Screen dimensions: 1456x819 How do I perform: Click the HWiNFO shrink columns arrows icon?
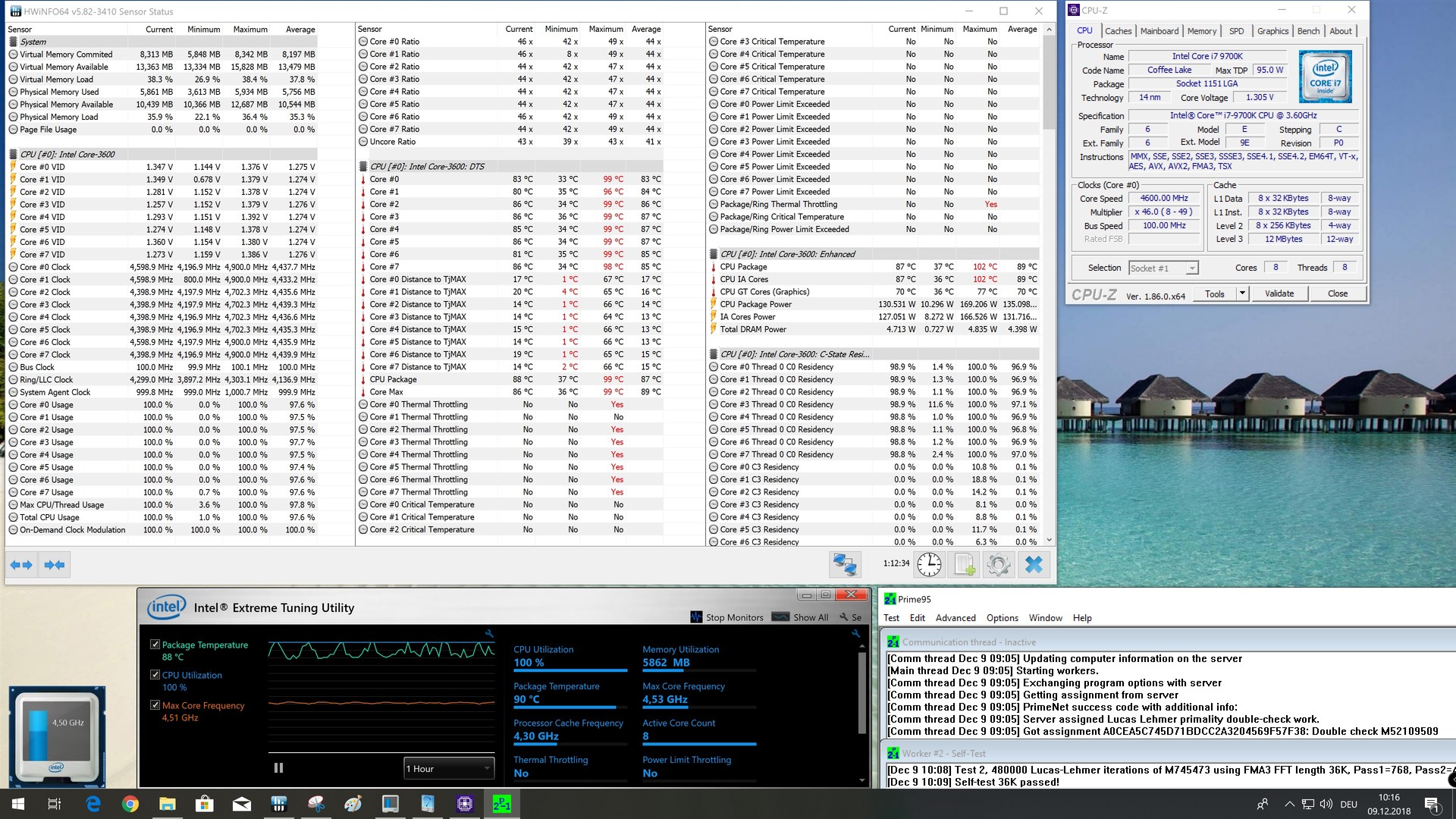[55, 564]
